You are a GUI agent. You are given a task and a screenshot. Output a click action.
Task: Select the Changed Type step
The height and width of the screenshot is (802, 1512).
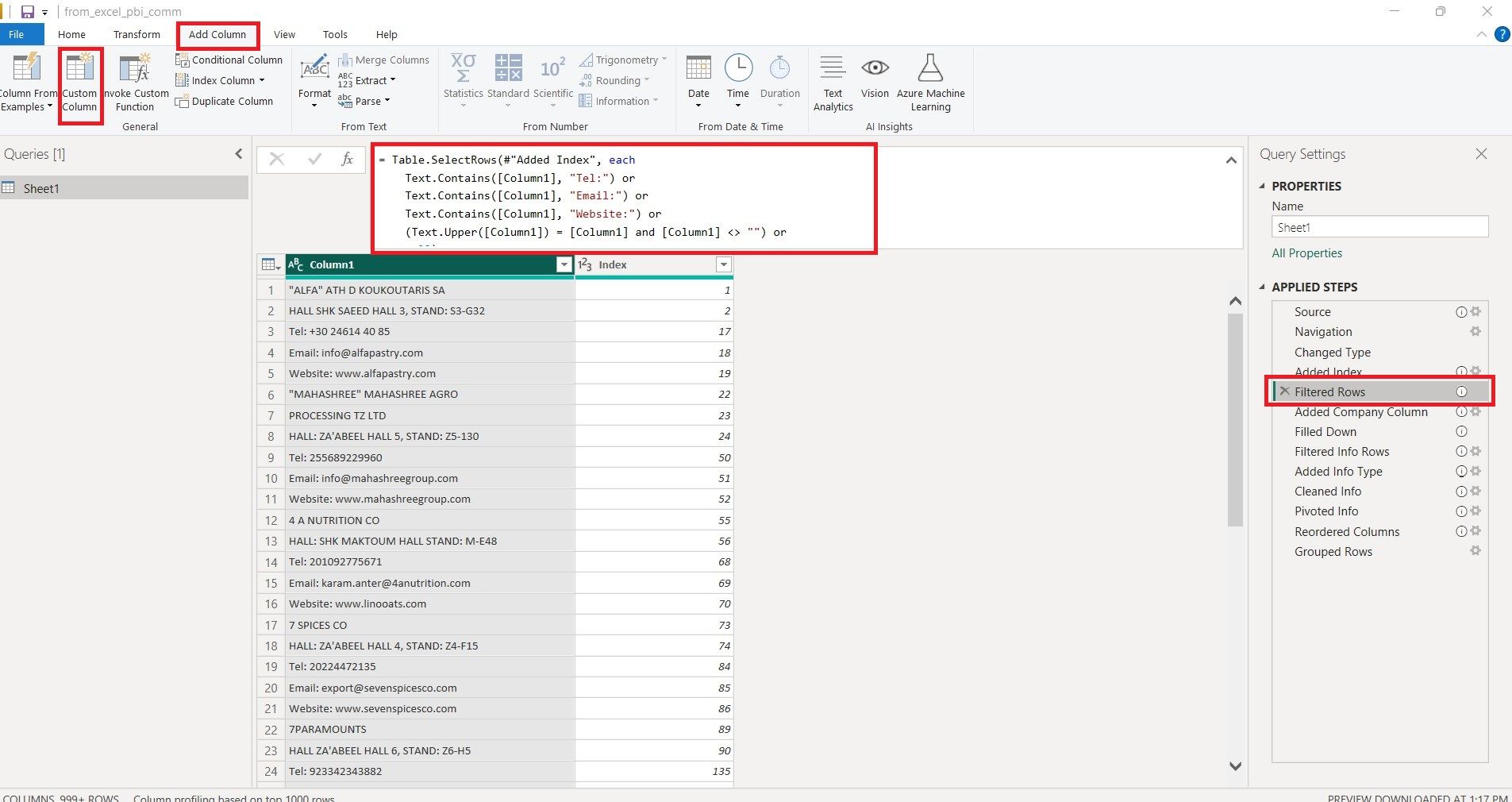[1333, 352]
